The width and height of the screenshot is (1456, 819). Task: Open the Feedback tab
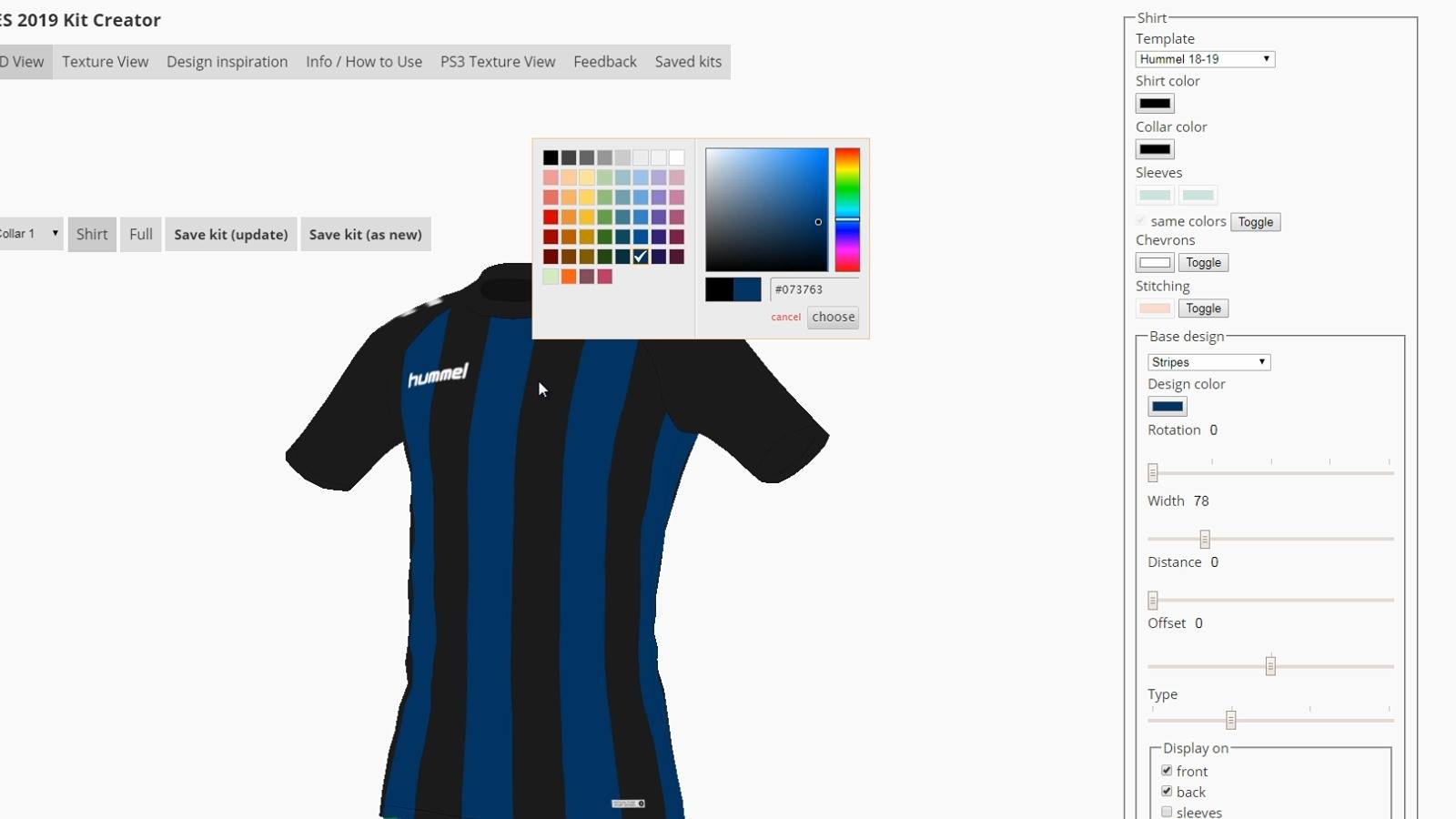click(605, 62)
